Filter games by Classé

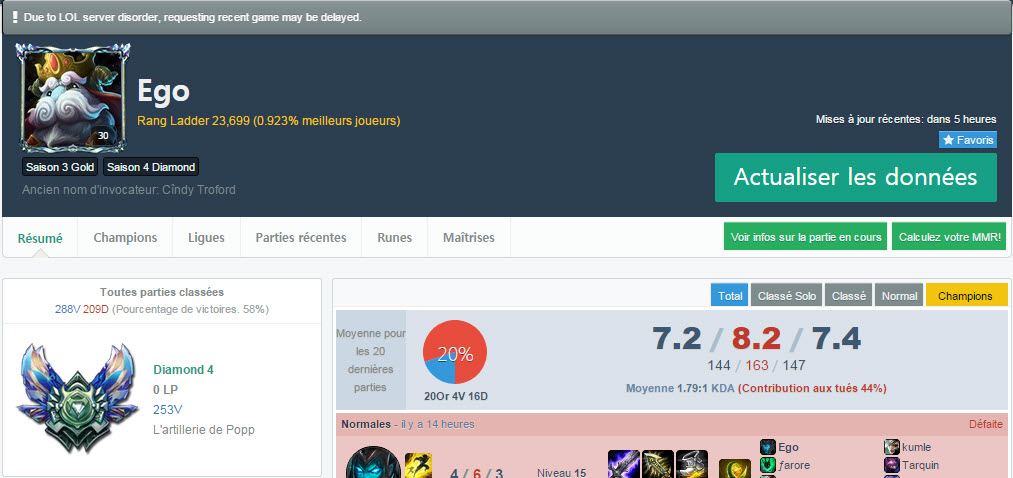click(849, 296)
